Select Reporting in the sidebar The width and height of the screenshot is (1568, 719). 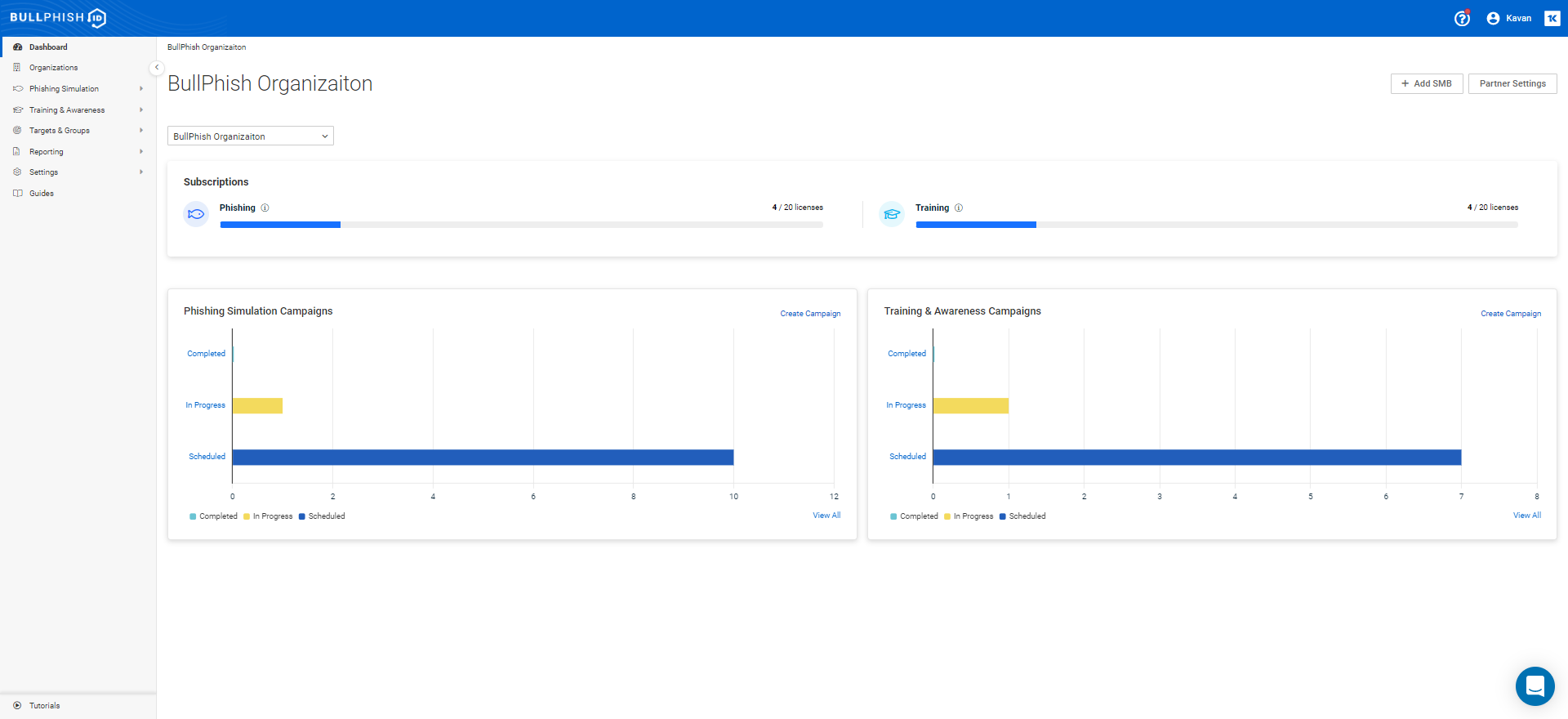(x=46, y=152)
